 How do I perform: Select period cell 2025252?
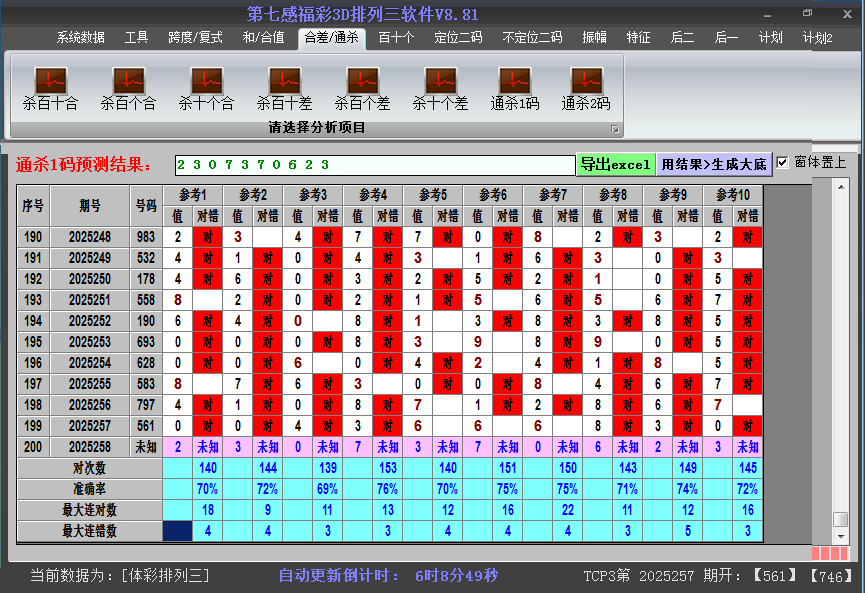(90, 321)
